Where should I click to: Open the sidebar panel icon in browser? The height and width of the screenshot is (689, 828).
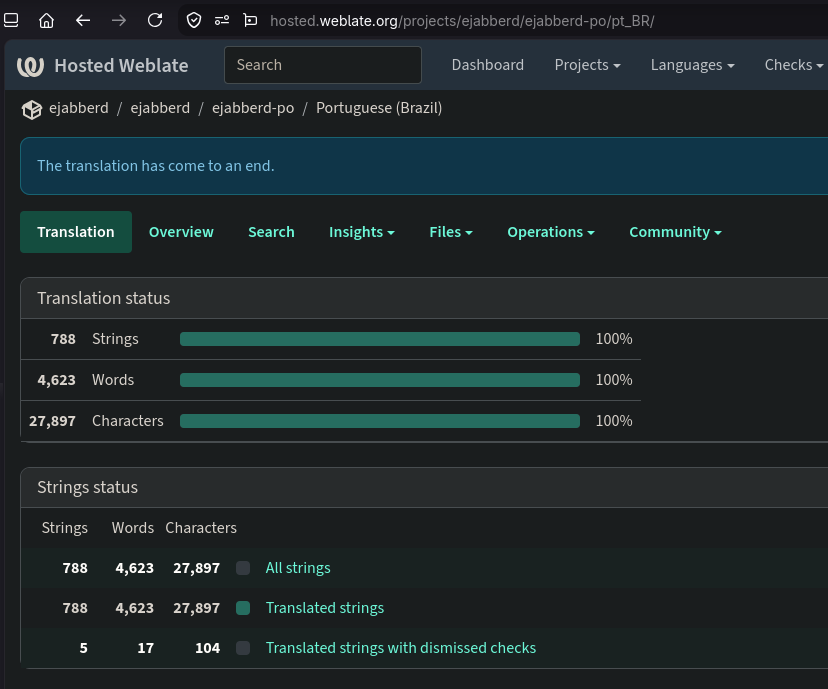11,21
